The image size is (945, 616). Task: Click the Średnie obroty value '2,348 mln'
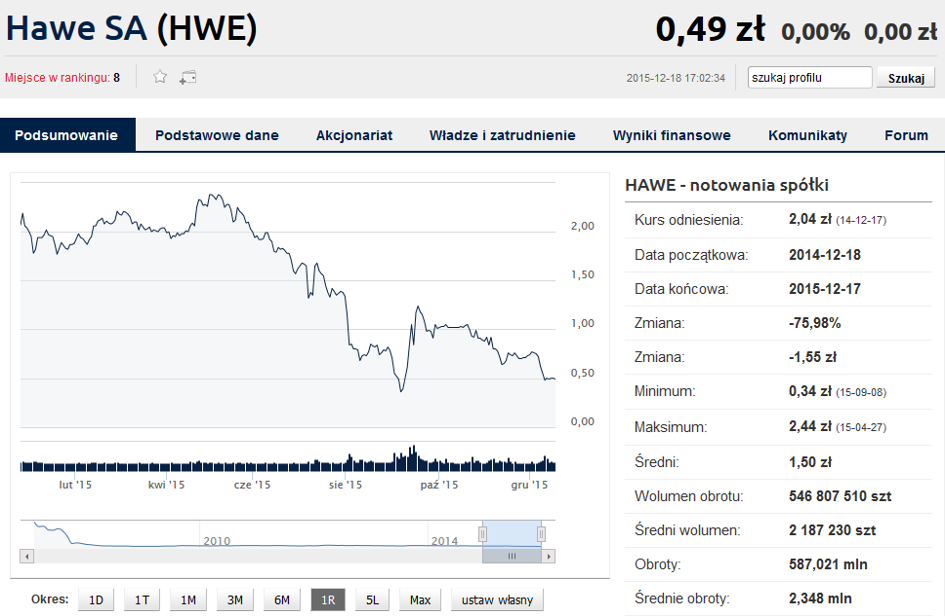pos(820,599)
